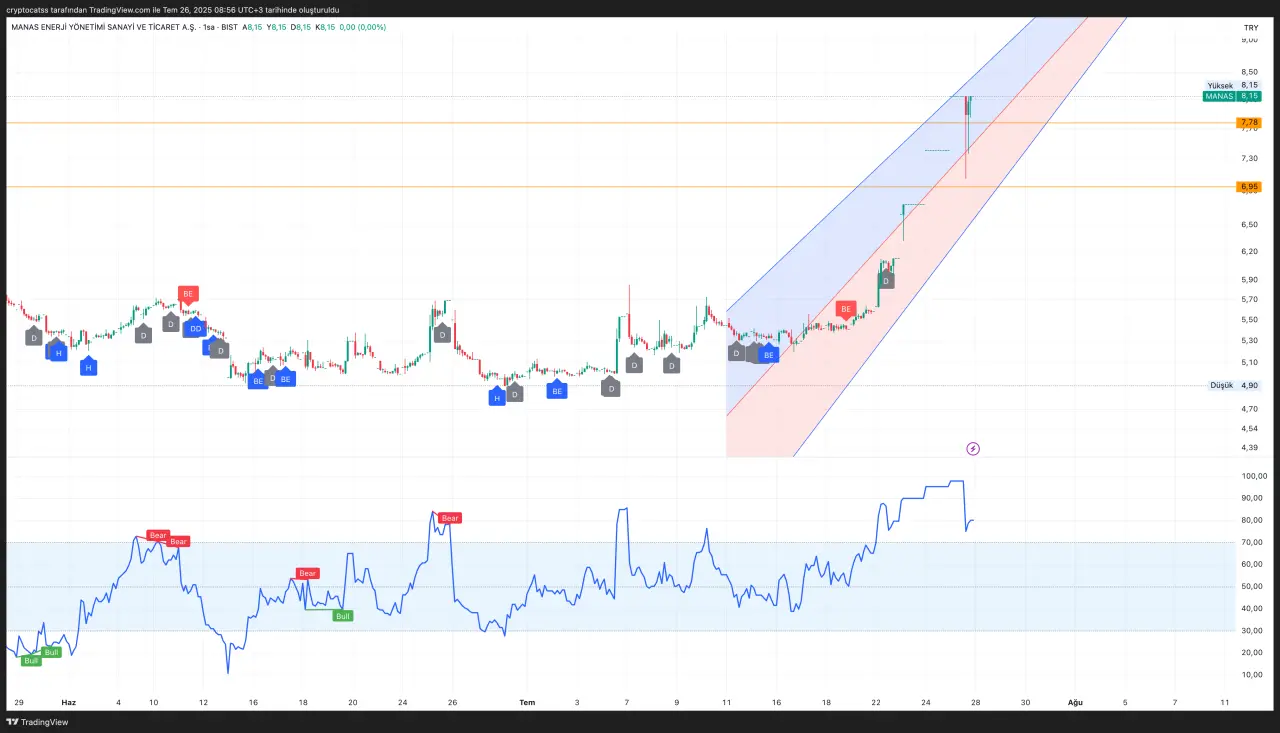This screenshot has height=733, width=1280.
Task: Click the red BE marker inside the channel
Action: (x=846, y=309)
